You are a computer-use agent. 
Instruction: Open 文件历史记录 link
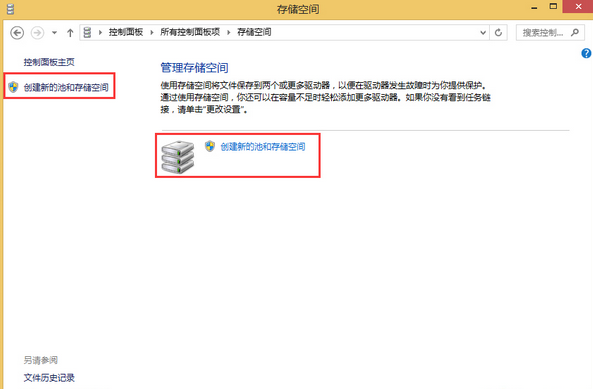(49, 378)
